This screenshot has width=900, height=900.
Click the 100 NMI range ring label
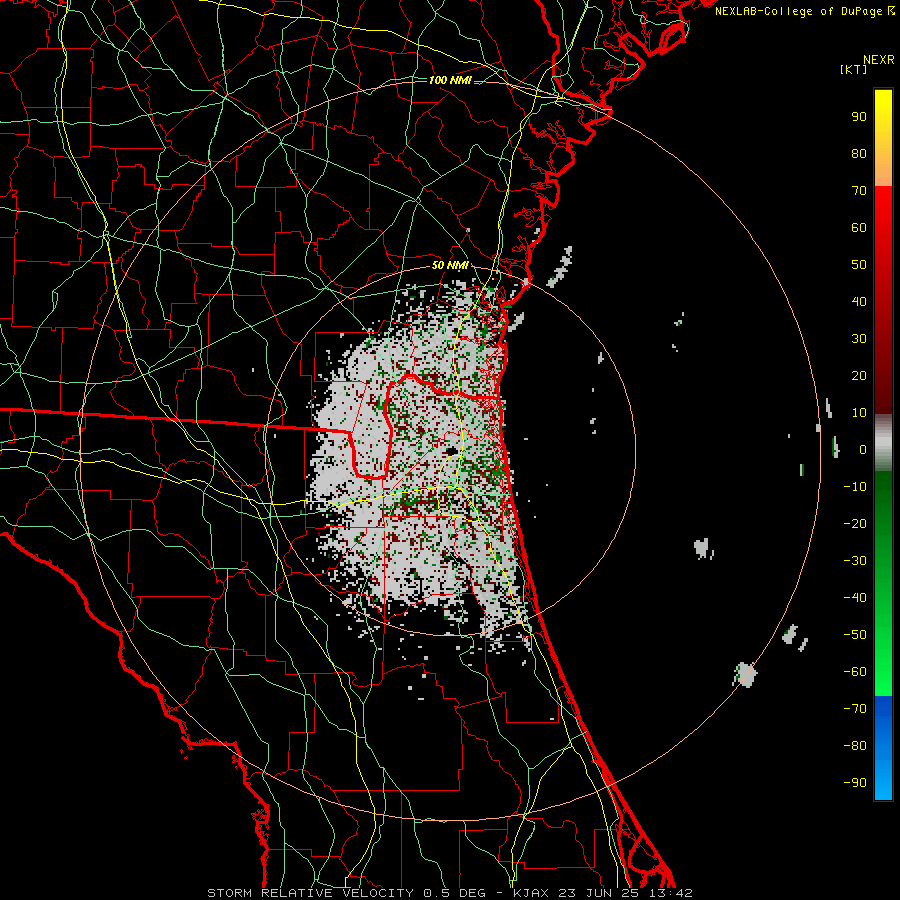(x=450, y=80)
